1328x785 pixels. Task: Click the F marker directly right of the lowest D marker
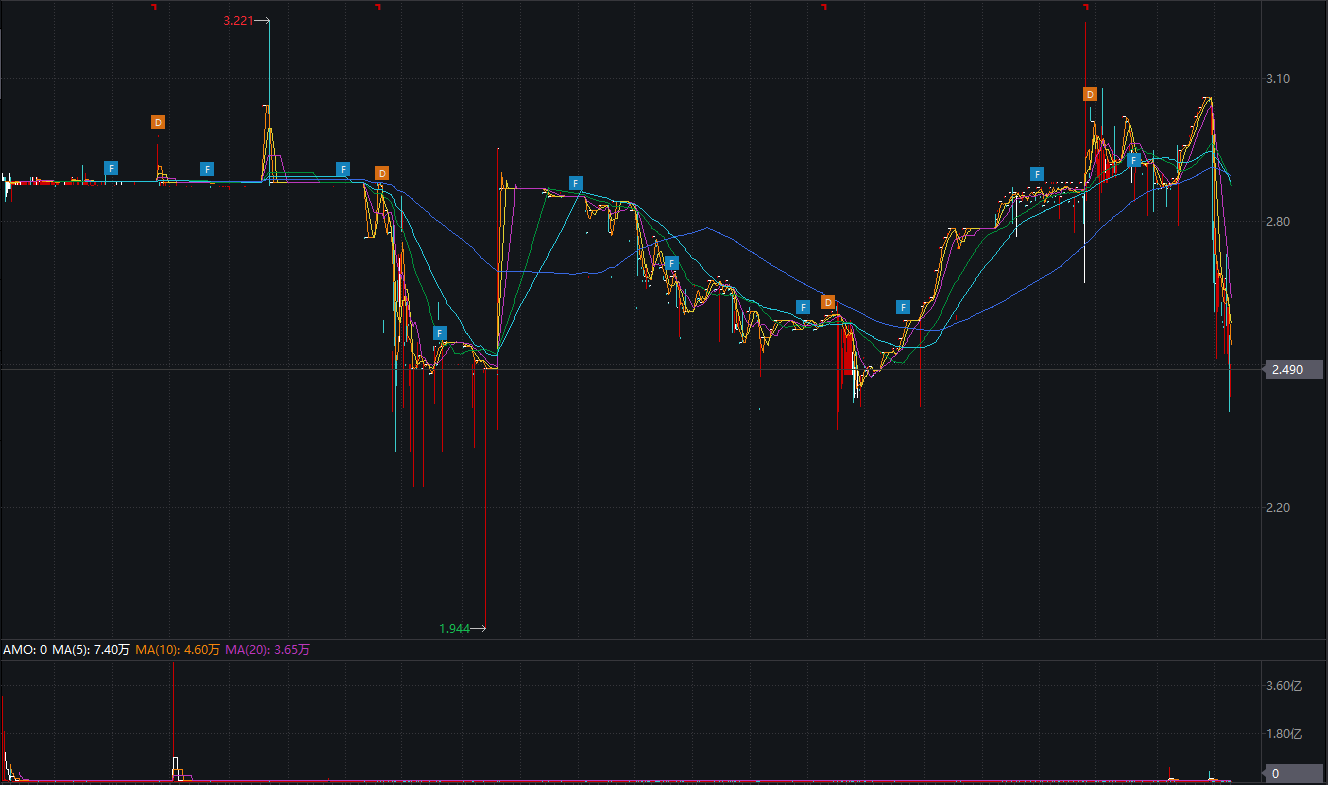pos(903,307)
